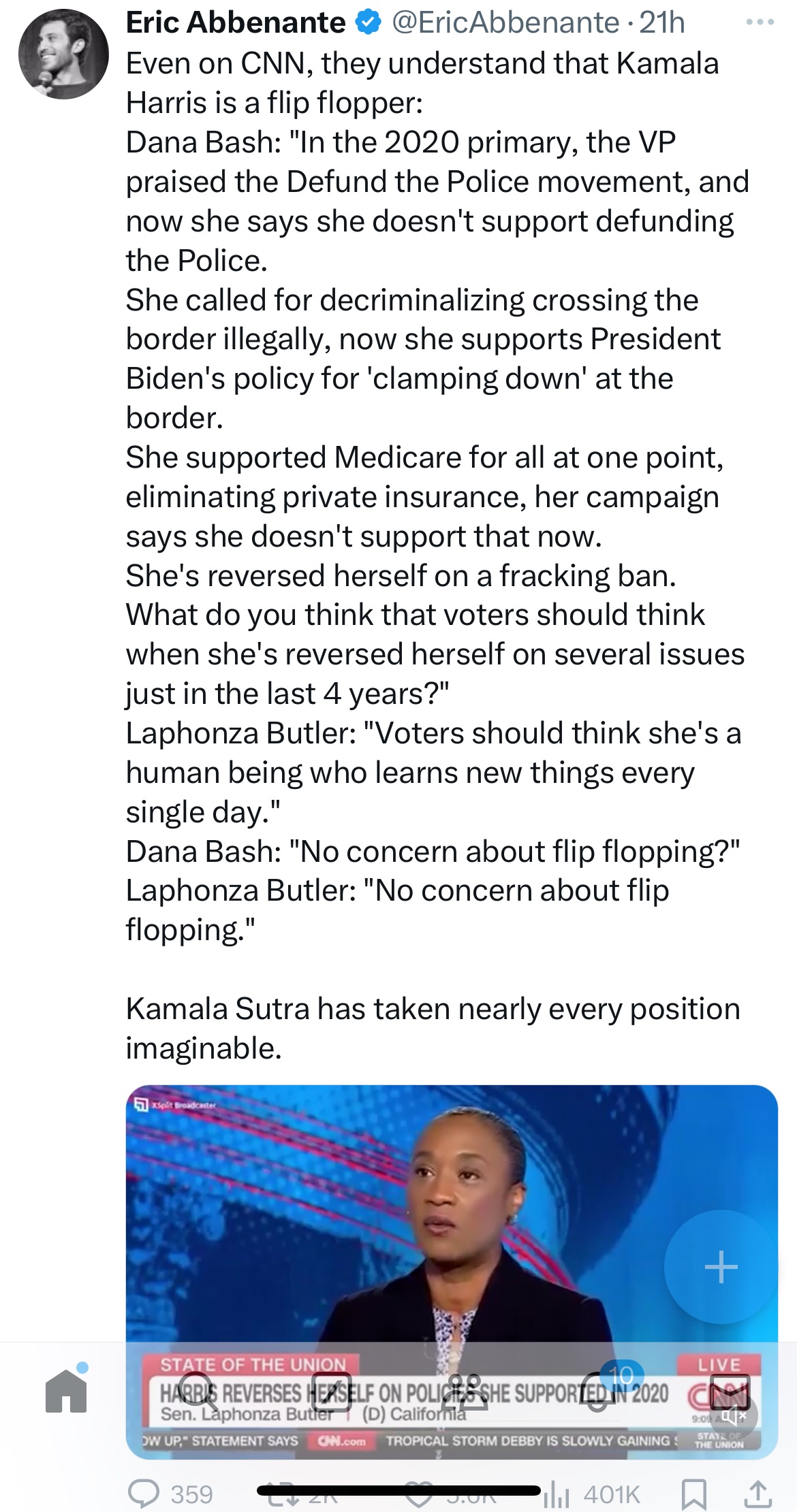The height and width of the screenshot is (1512, 797).
Task: Bookmark this tweet
Action: pos(693,1494)
